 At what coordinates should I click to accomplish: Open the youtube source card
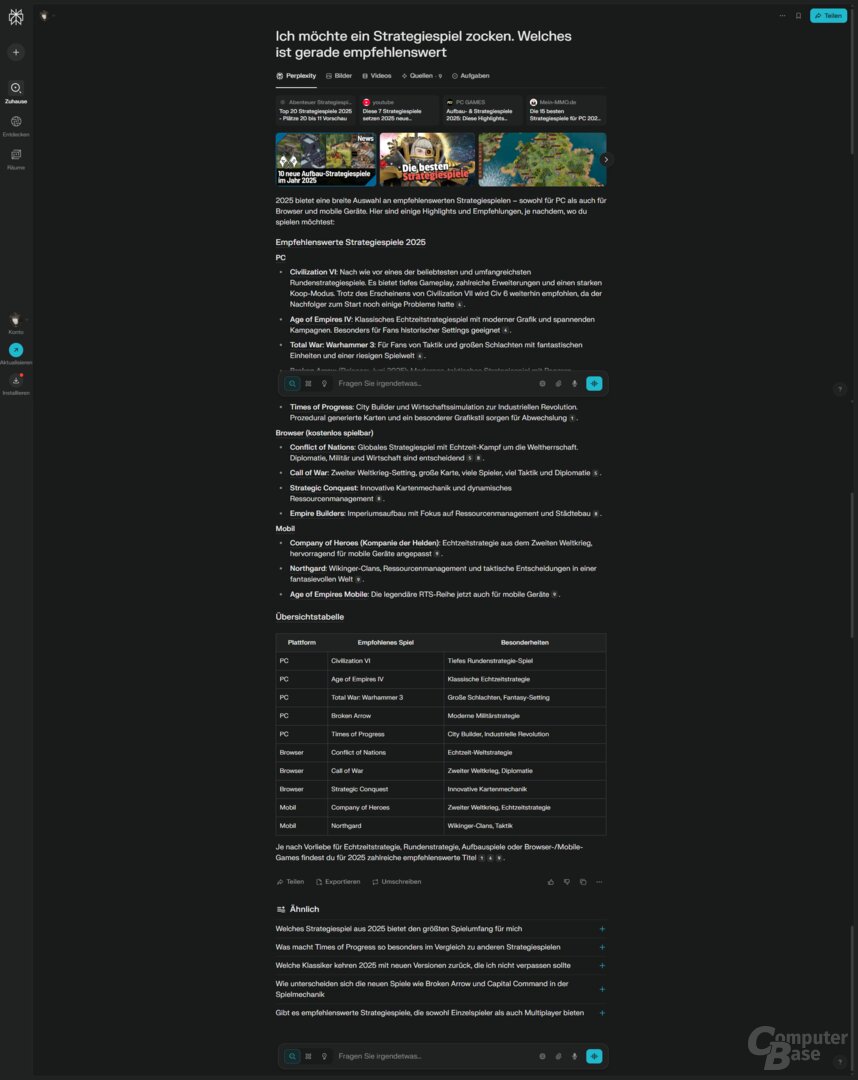399,110
